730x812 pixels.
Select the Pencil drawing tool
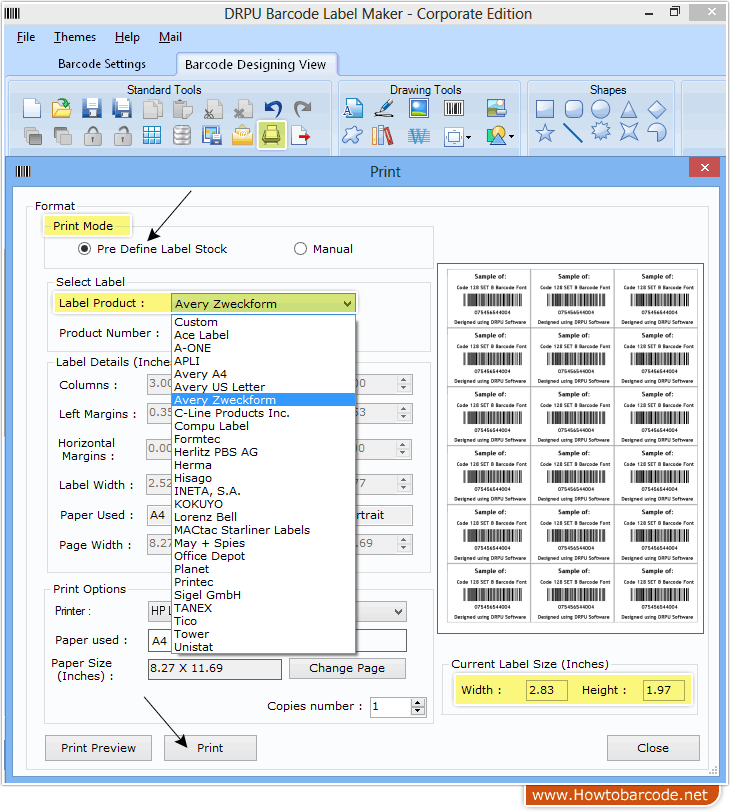tap(385, 109)
